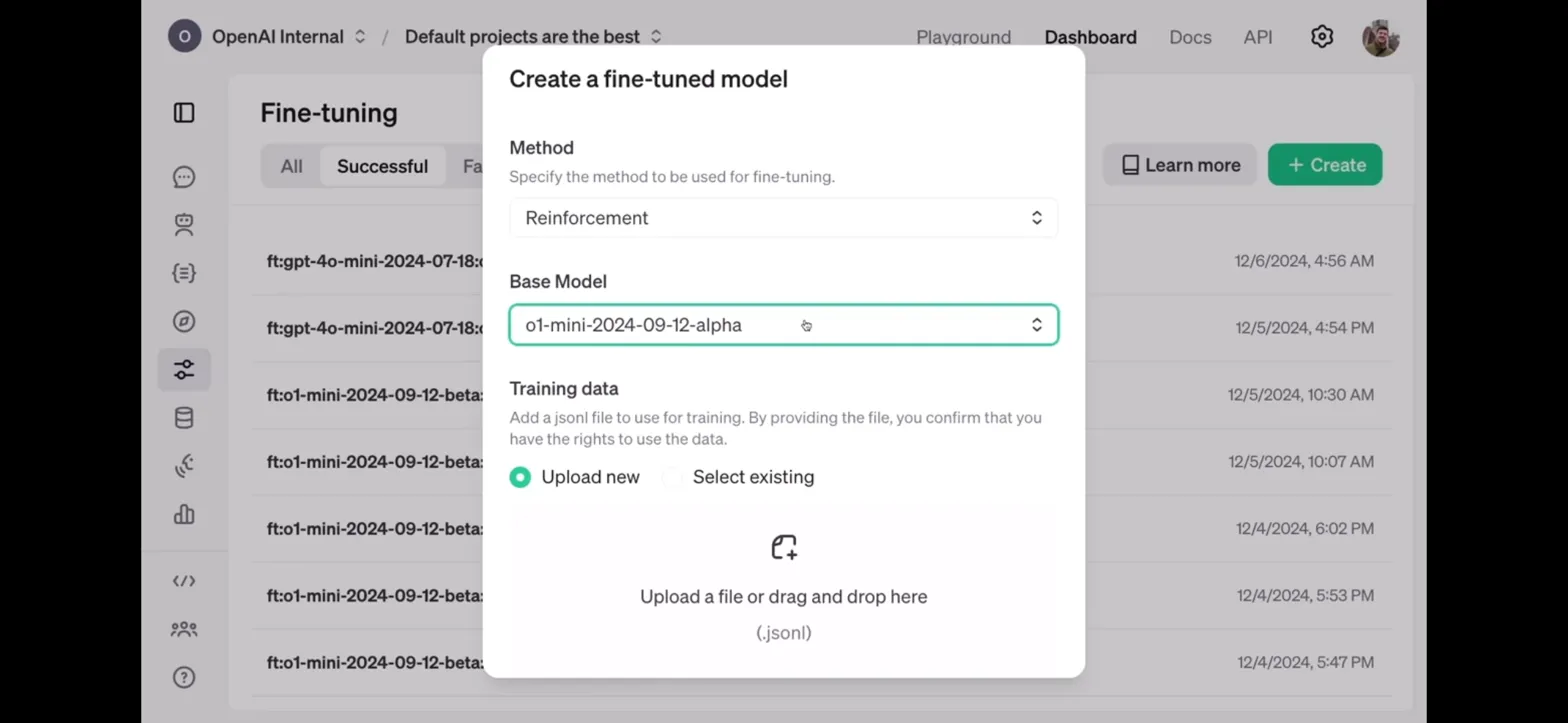Screen dimensions: 1568x723
Task: Choose the Select existing radio option
Action: (x=672, y=477)
